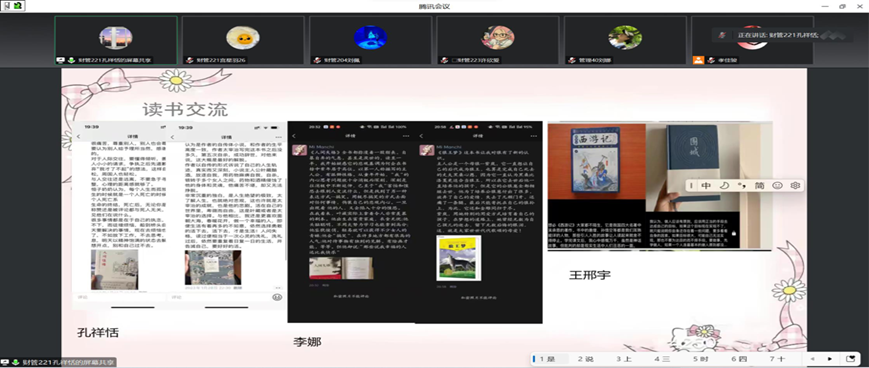Select the 财管221 egg-avatar participant tile
This screenshot has width=869, height=368.
pyautogui.click(x=243, y=40)
